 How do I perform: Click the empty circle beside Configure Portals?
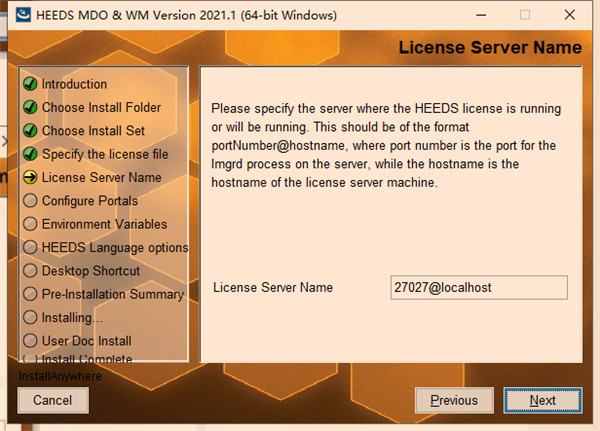tap(30, 201)
